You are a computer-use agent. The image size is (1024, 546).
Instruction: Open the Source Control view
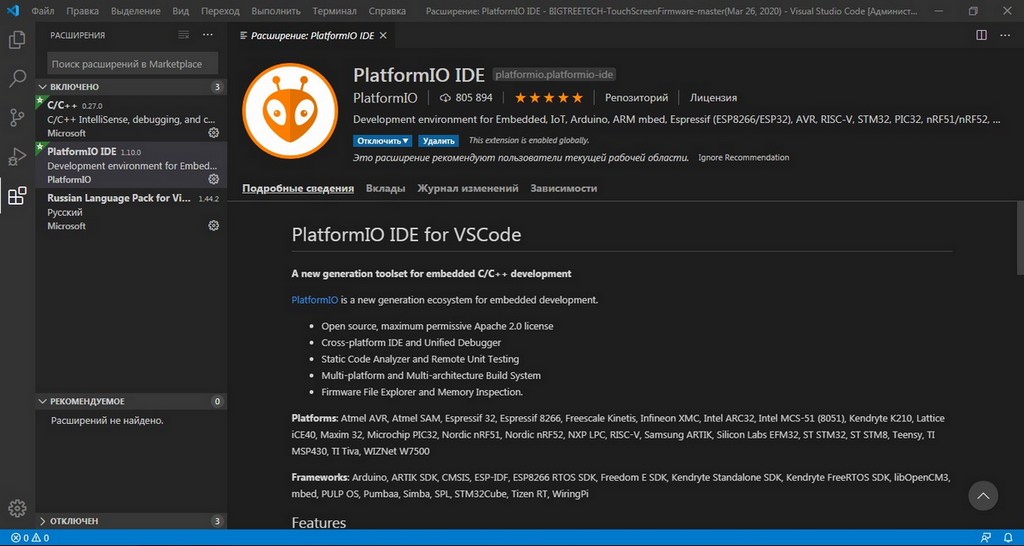point(17,118)
